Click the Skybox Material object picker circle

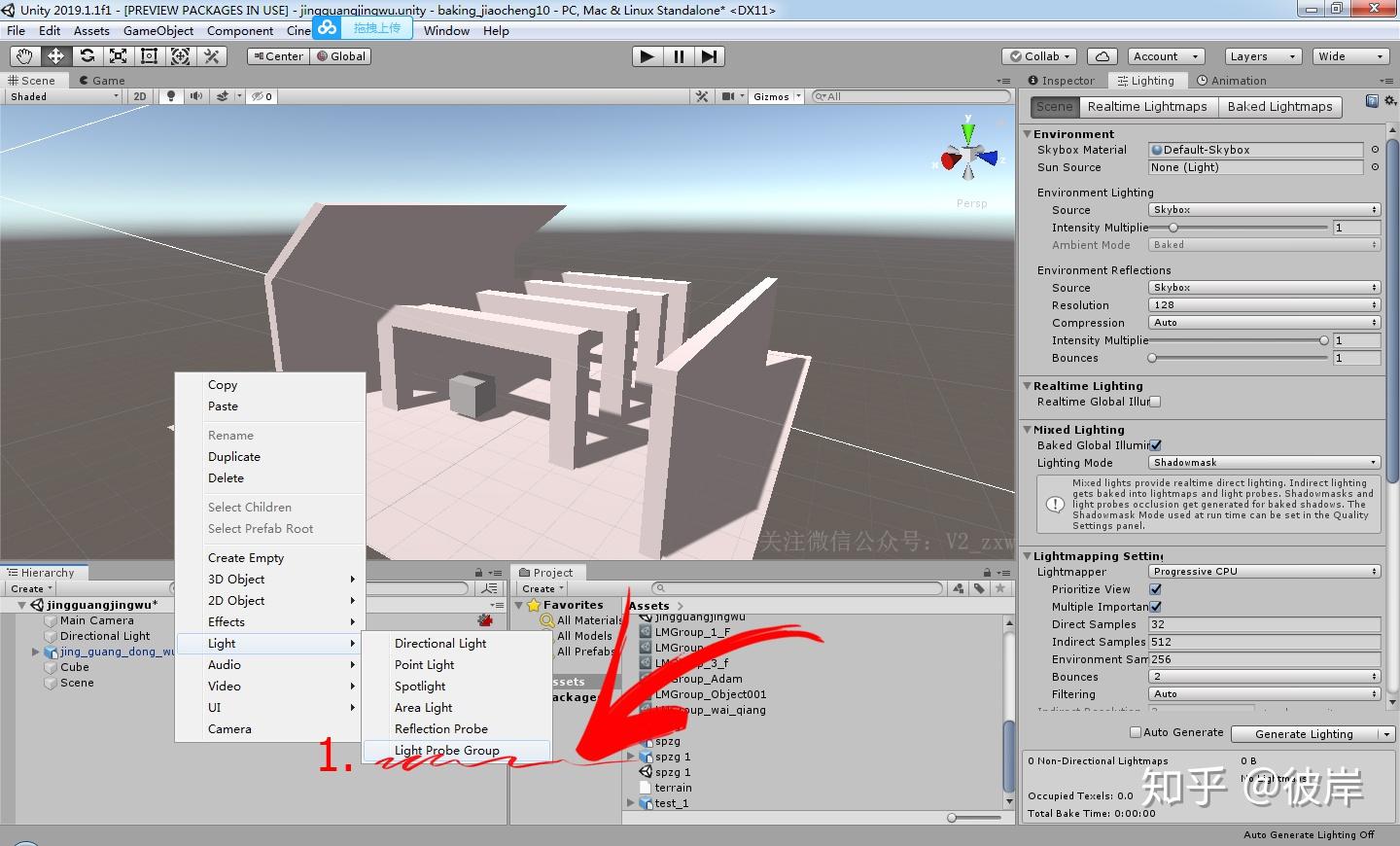pyautogui.click(x=1375, y=150)
